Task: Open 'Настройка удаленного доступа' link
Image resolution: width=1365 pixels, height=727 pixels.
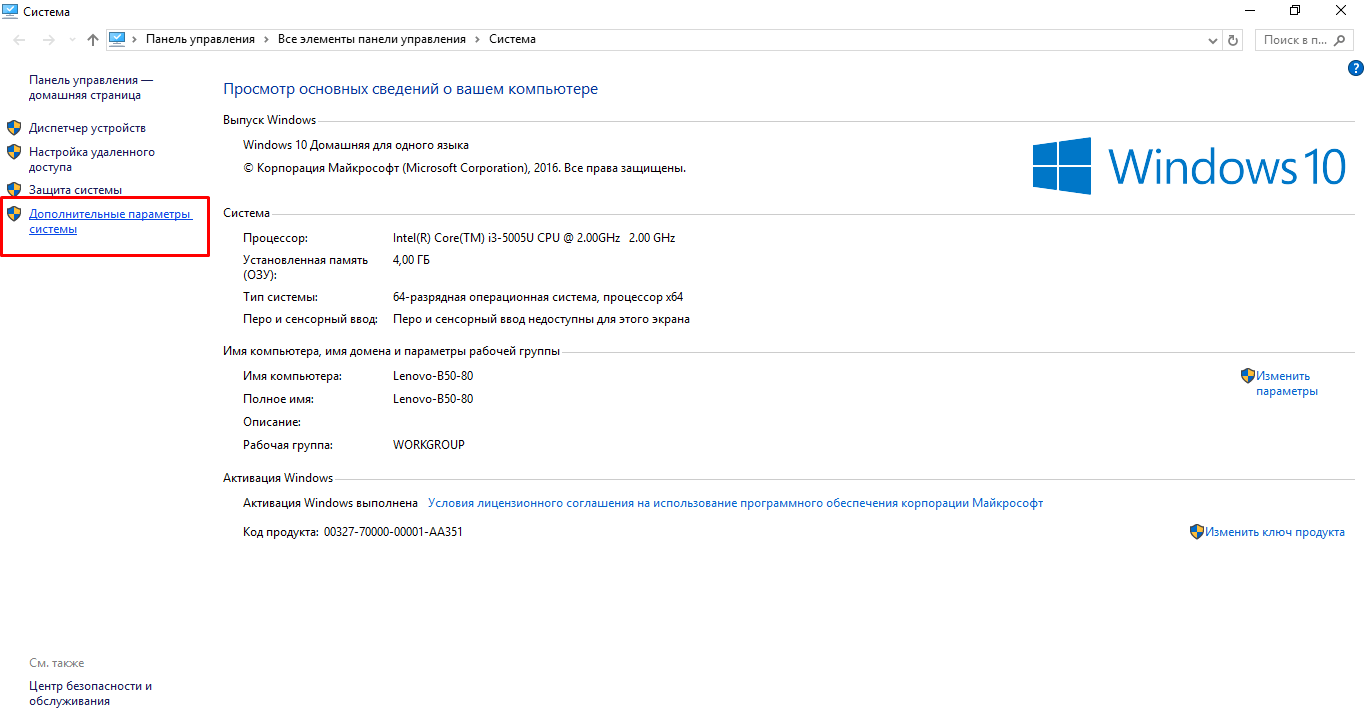Action: click(92, 160)
